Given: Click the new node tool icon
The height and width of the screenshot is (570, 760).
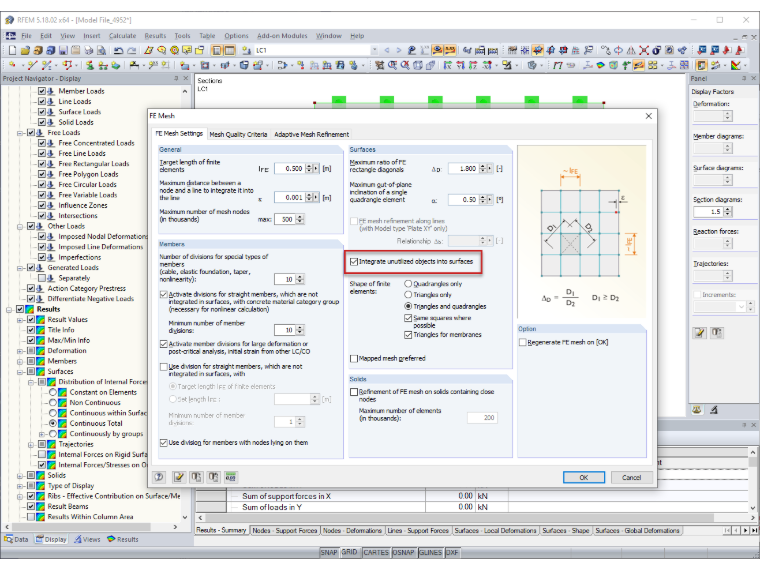Looking at the screenshot, I should (12, 65).
